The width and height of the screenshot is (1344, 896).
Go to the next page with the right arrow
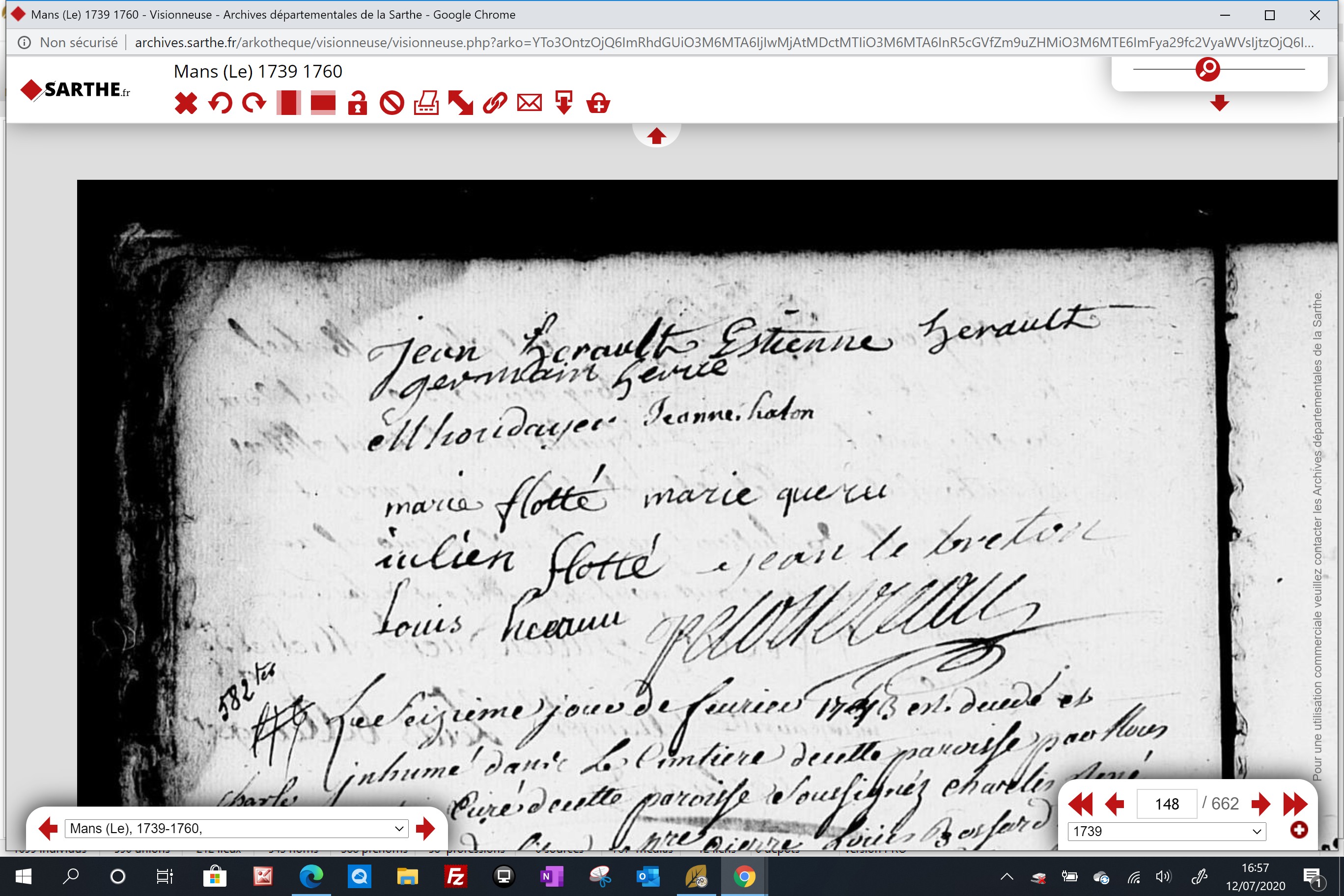tap(1260, 804)
